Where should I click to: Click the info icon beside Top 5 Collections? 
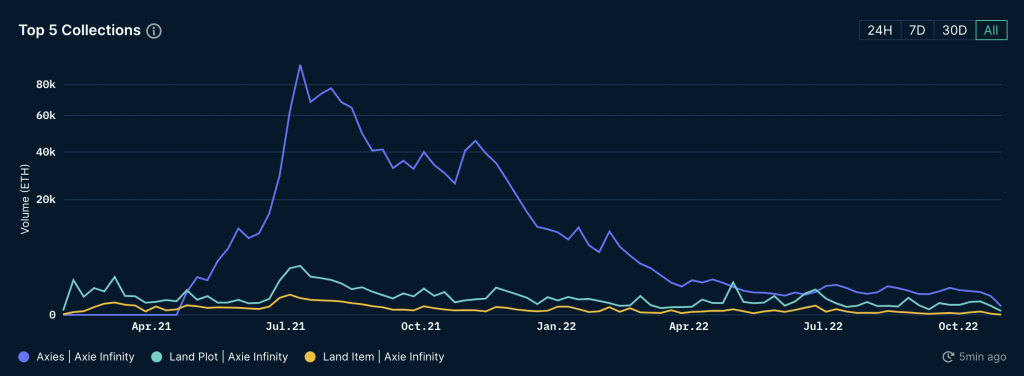154,31
